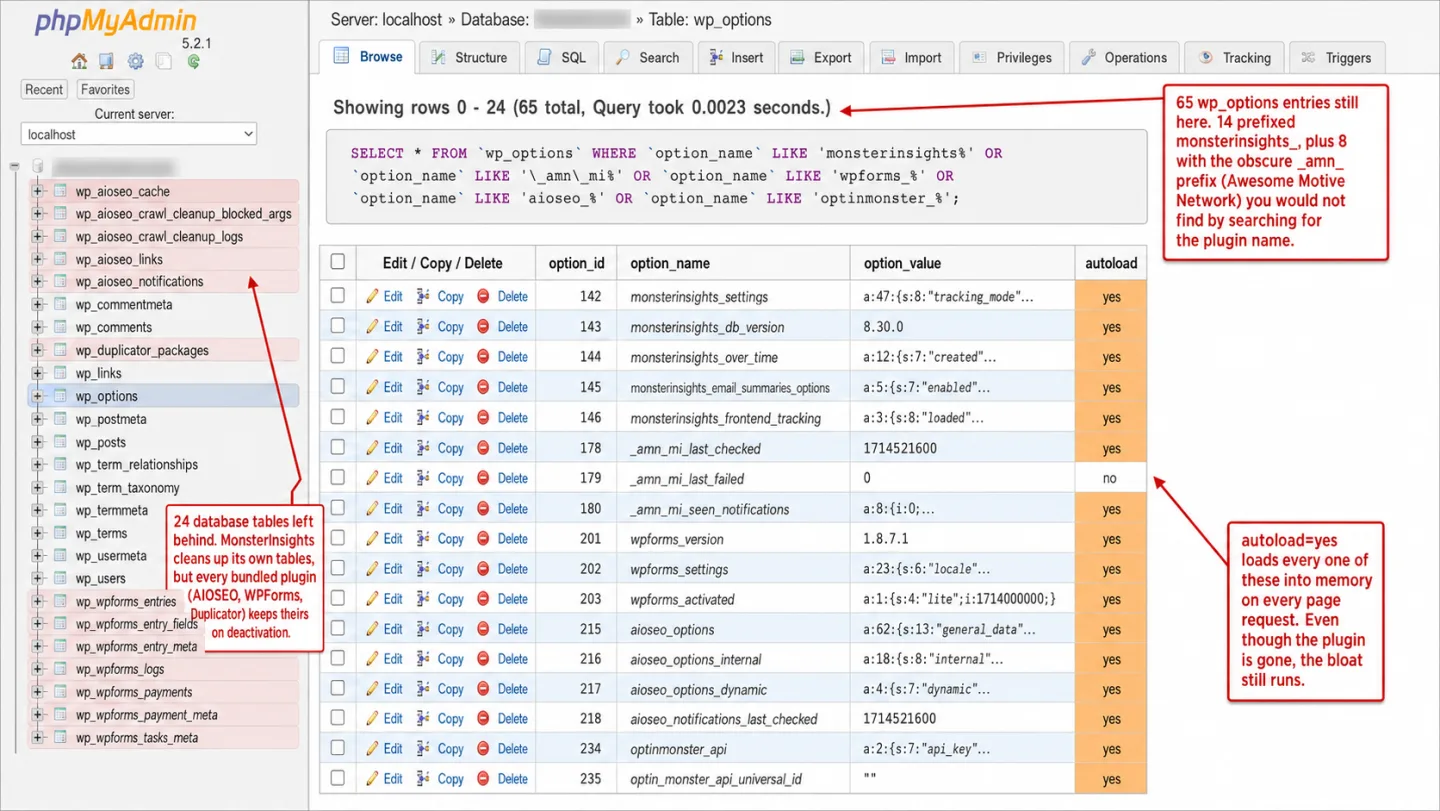Click the documentation page icon
The height and width of the screenshot is (811, 1440).
tap(164, 61)
